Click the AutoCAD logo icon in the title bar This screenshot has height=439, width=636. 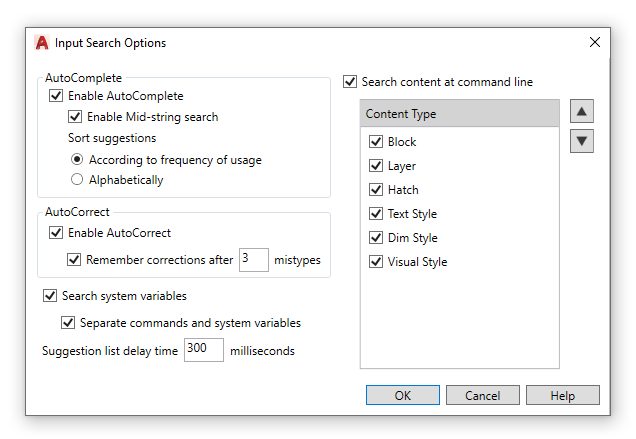[x=42, y=43]
